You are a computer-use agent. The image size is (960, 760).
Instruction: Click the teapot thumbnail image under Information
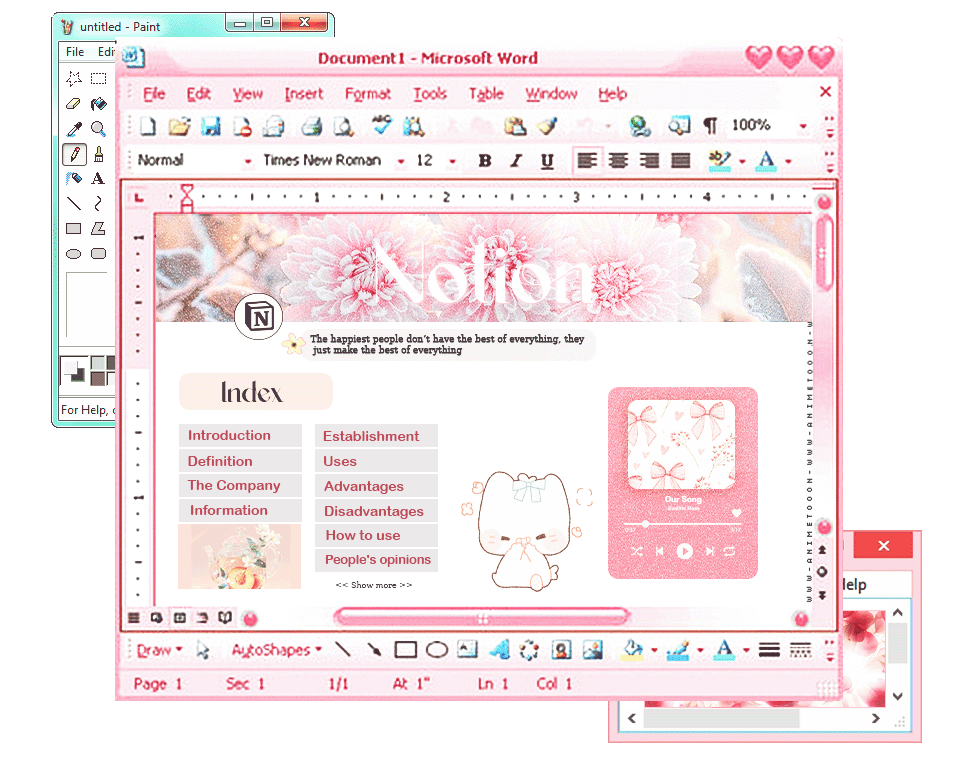pyautogui.click(x=239, y=556)
